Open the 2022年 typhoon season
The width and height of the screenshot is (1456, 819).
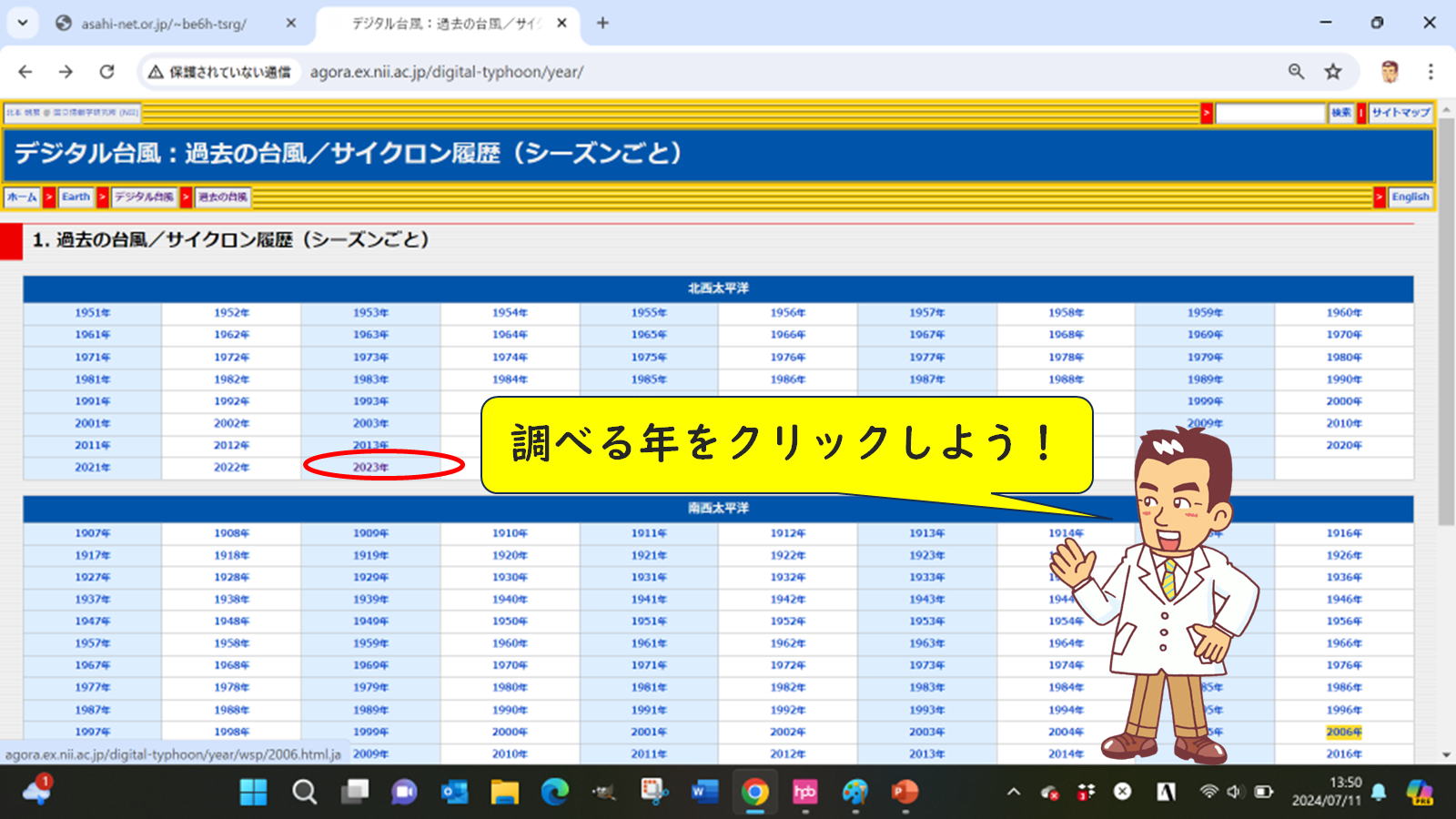231,468
